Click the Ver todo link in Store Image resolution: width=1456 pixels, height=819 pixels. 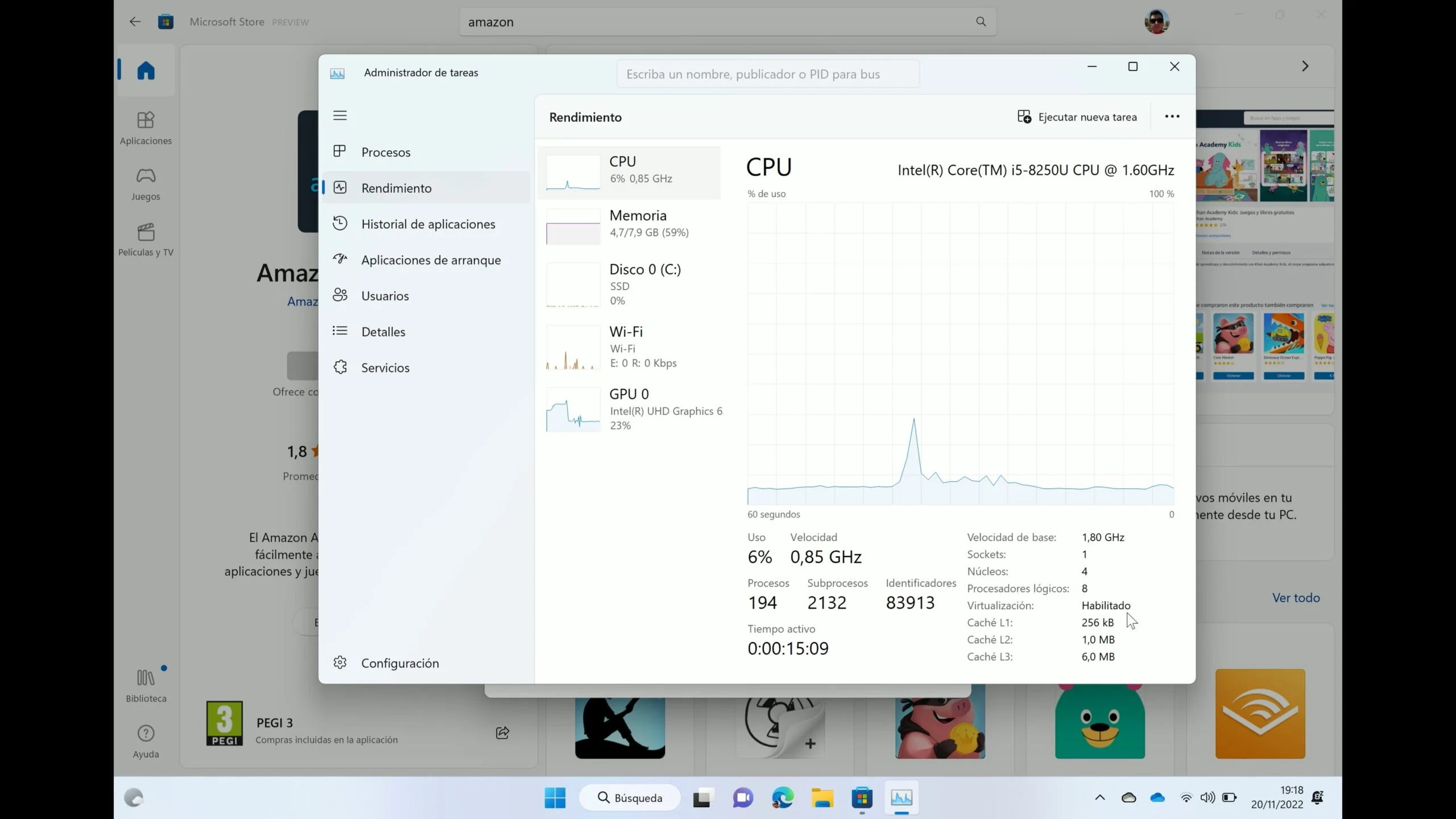coord(1296,598)
